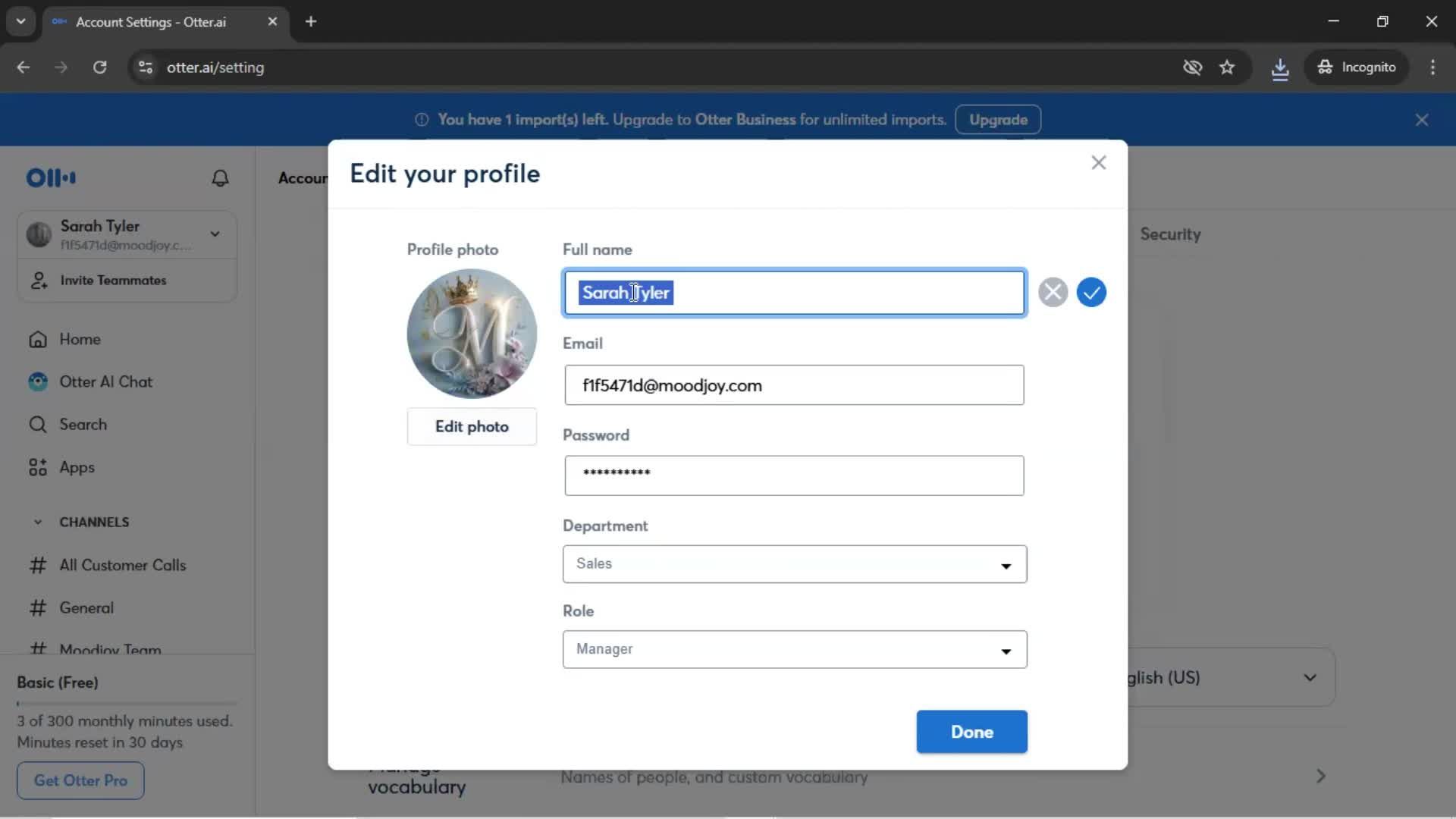Click Otter AI Chat icon
The image size is (1456, 819).
click(38, 381)
